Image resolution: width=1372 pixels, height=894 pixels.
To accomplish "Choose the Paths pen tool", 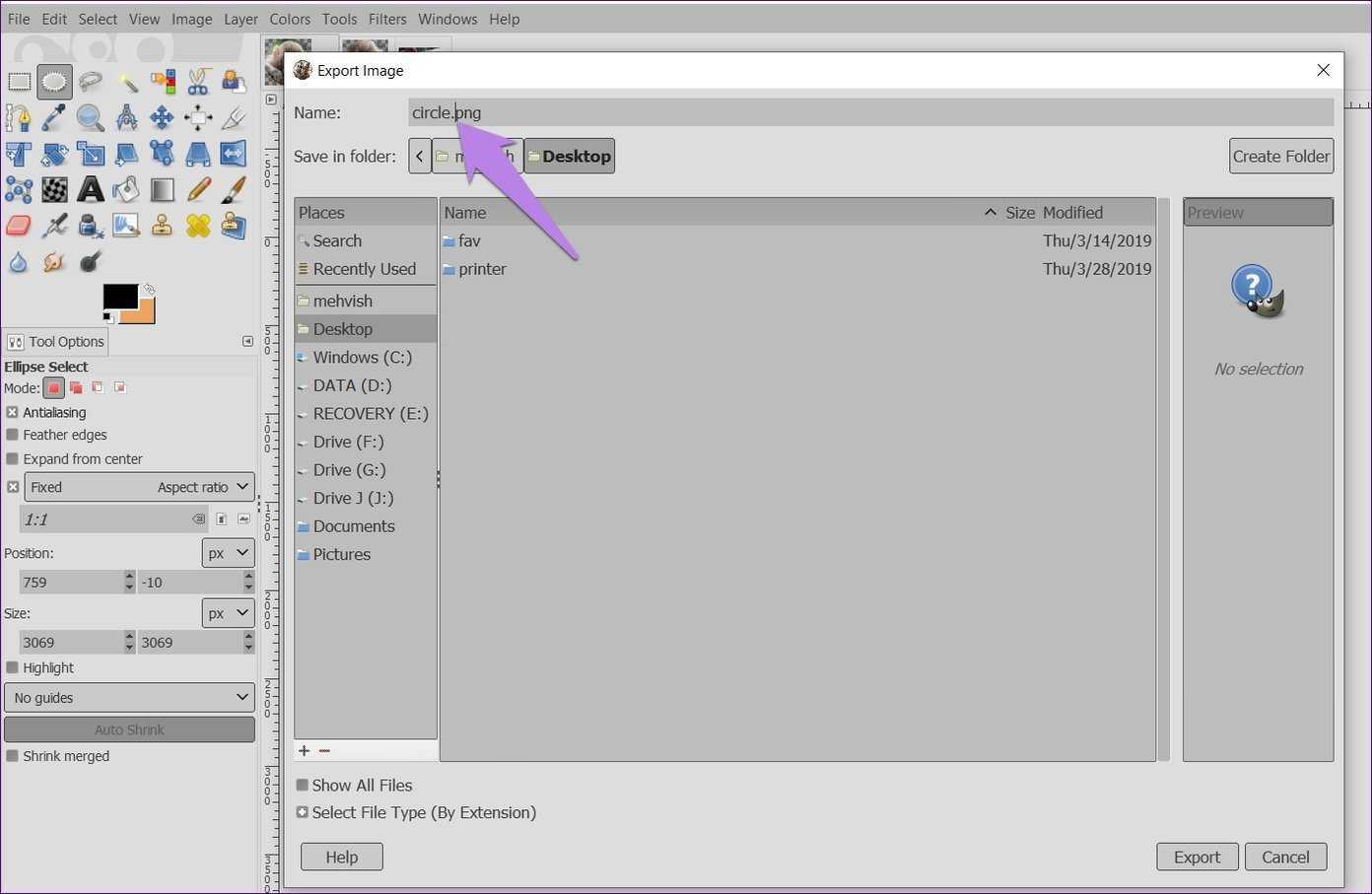I will point(19,118).
